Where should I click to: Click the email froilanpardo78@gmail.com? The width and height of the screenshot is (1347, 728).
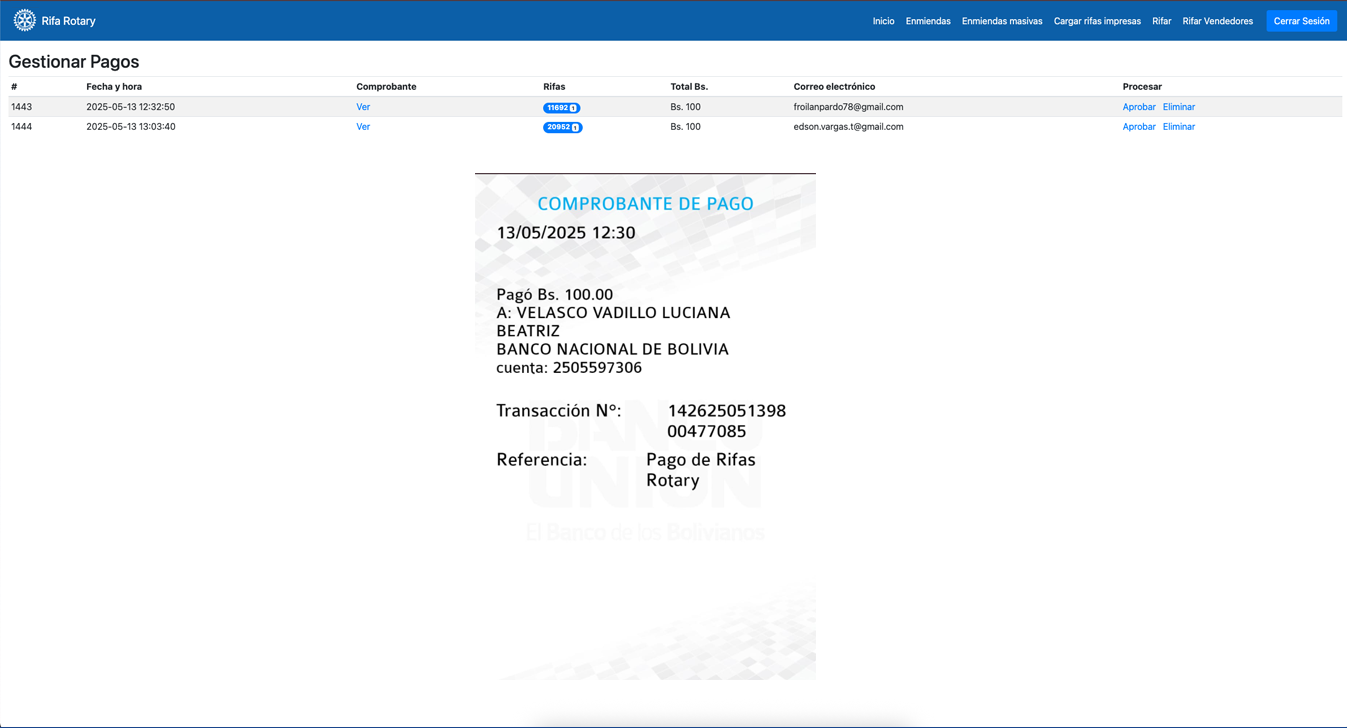tap(848, 107)
